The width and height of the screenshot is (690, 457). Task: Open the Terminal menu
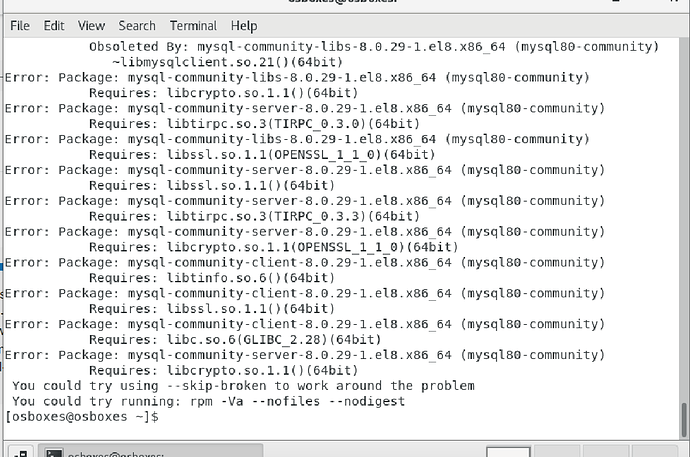tap(193, 25)
